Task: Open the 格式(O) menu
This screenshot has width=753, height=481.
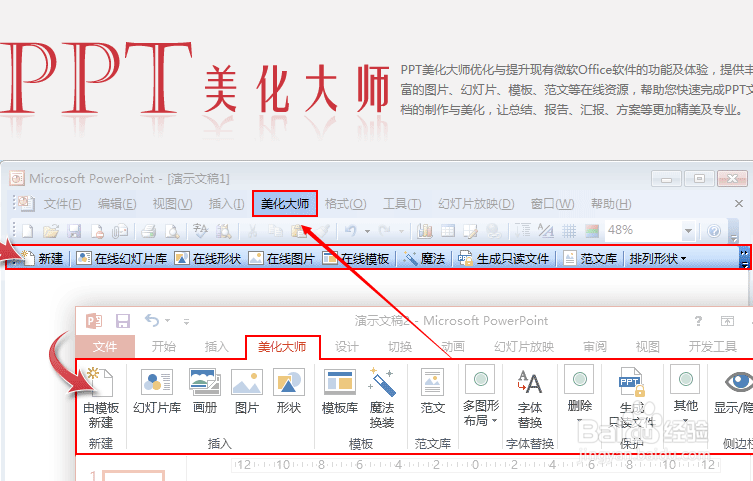Action: pos(345,204)
